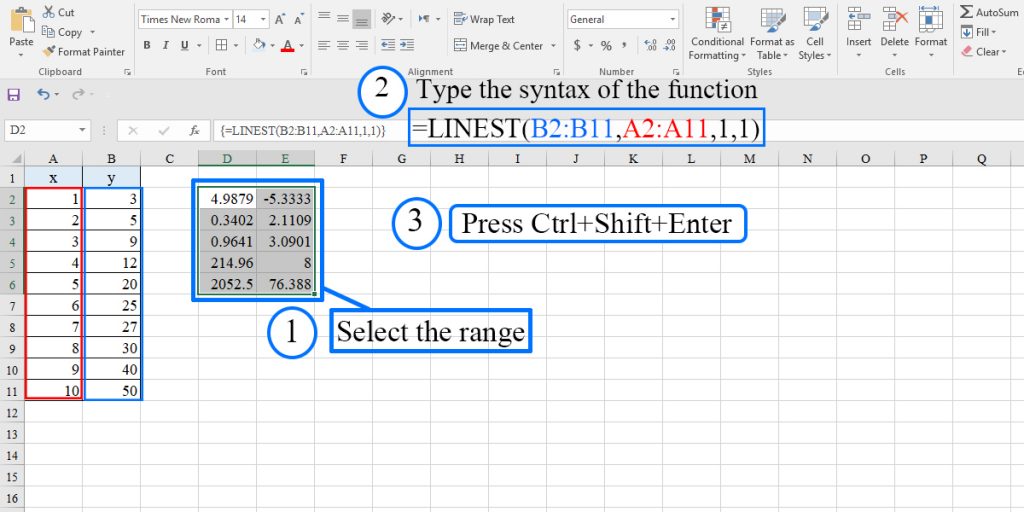Open Conditional Formatting menu
Image resolution: width=1024 pixels, height=512 pixels.
[x=717, y=34]
